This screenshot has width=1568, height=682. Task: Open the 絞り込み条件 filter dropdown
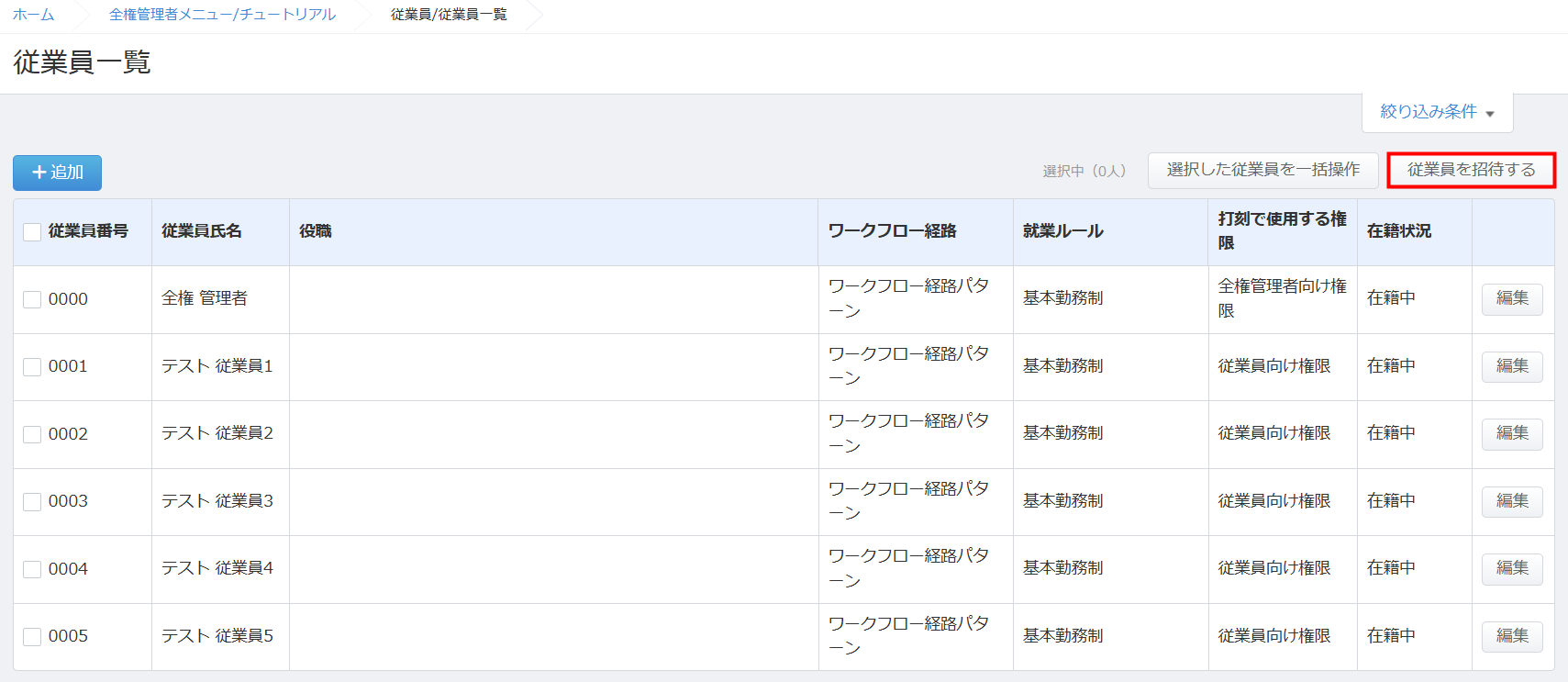click(x=1436, y=112)
